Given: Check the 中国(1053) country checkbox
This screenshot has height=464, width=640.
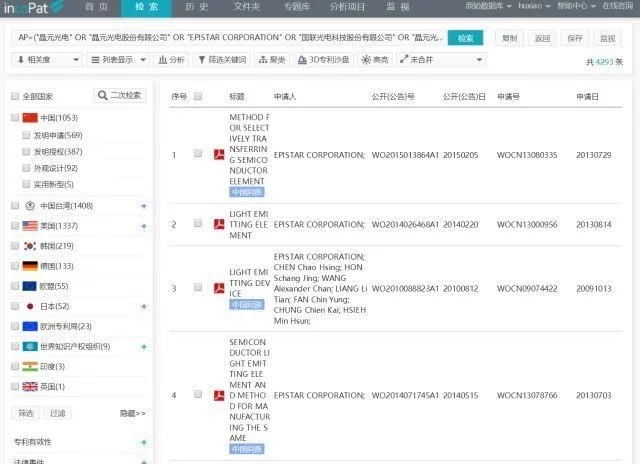Looking at the screenshot, I should point(15,118).
